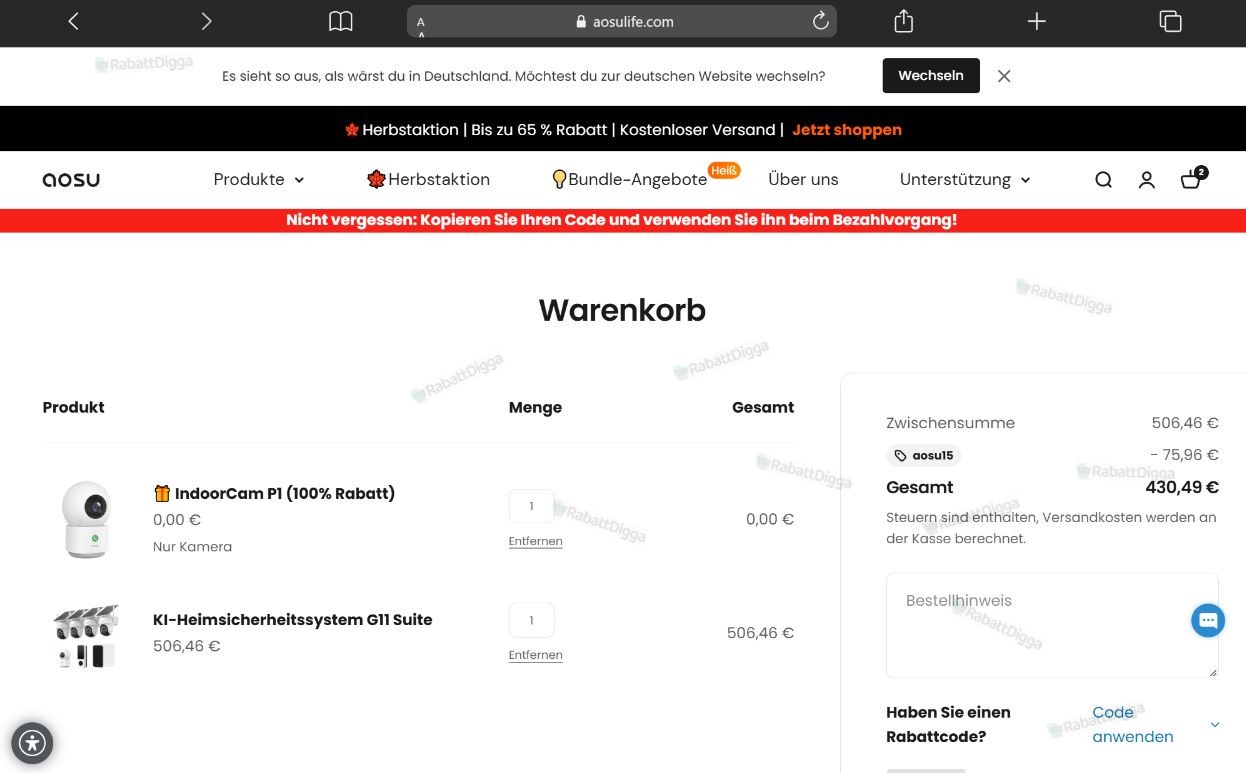Screen dimensions: 1246x773
Task: Click the G11 Suite quantity field
Action: tap(531, 620)
